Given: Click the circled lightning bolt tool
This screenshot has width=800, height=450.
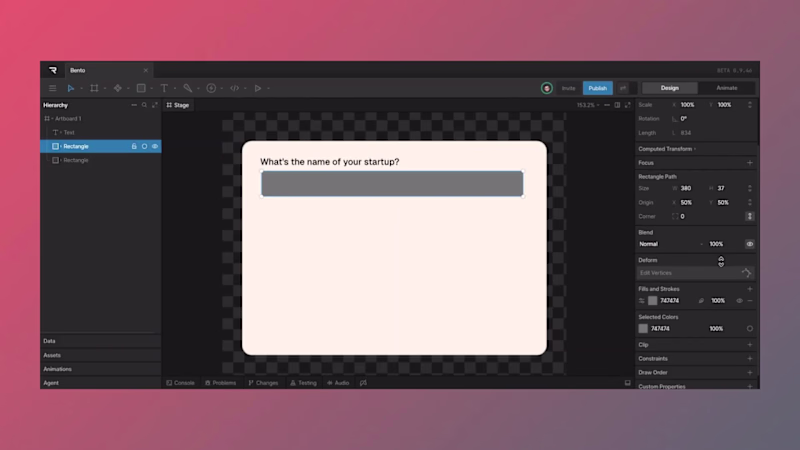Looking at the screenshot, I should [211, 88].
